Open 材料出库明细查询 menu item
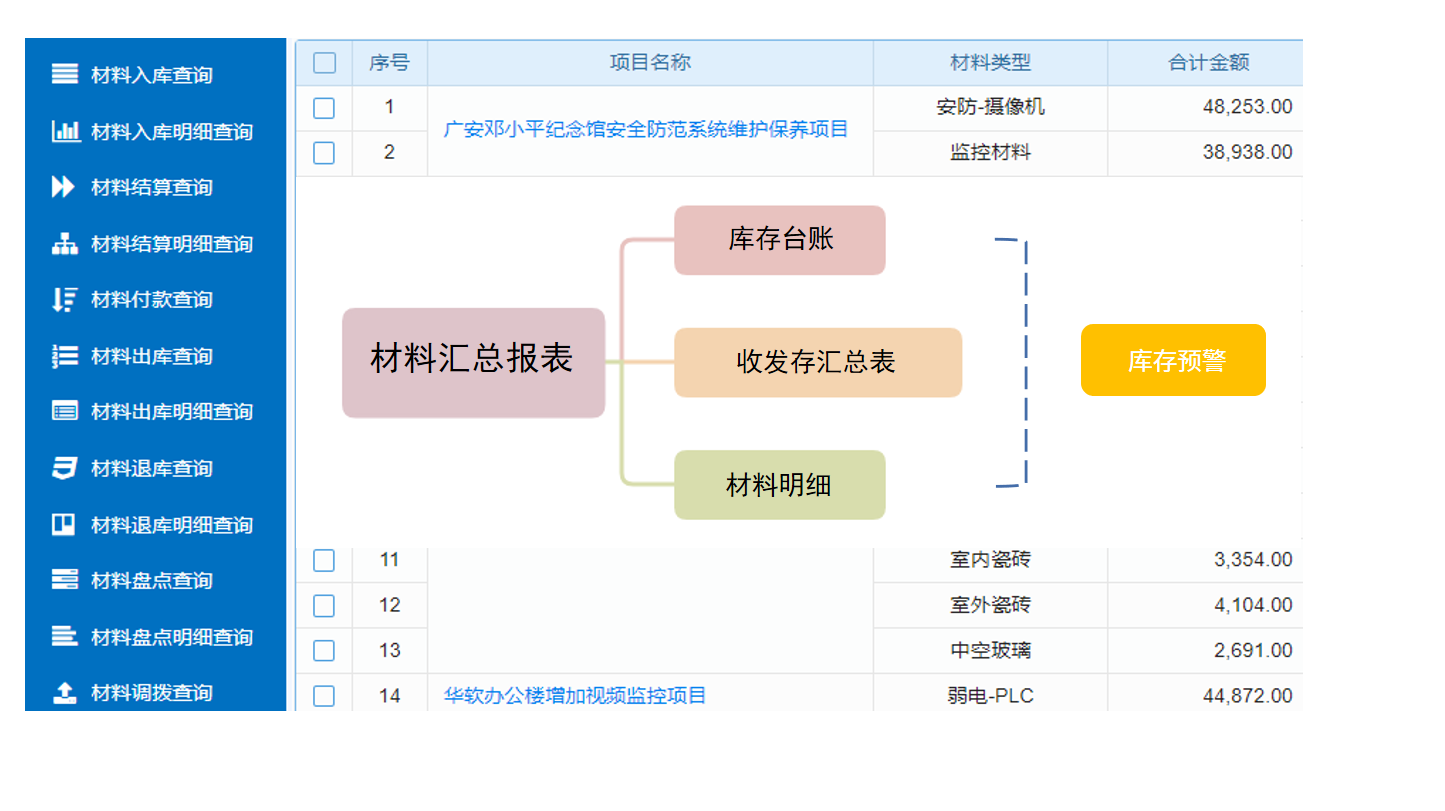The height and width of the screenshot is (811, 1445). [x=171, y=412]
